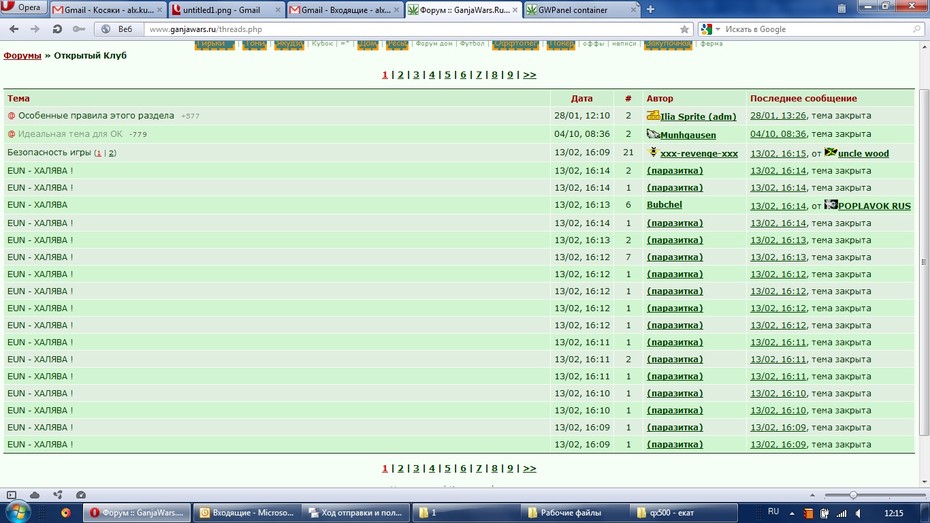
Task: Open POPLAVOK RUS profile link
Action: click(874, 206)
